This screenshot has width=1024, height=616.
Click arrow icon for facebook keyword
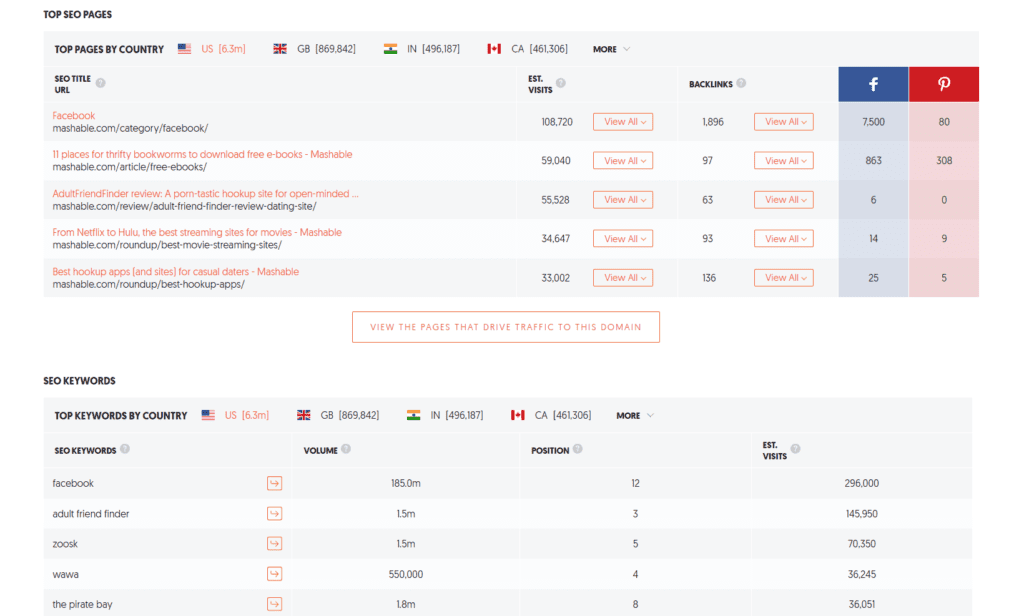point(274,483)
